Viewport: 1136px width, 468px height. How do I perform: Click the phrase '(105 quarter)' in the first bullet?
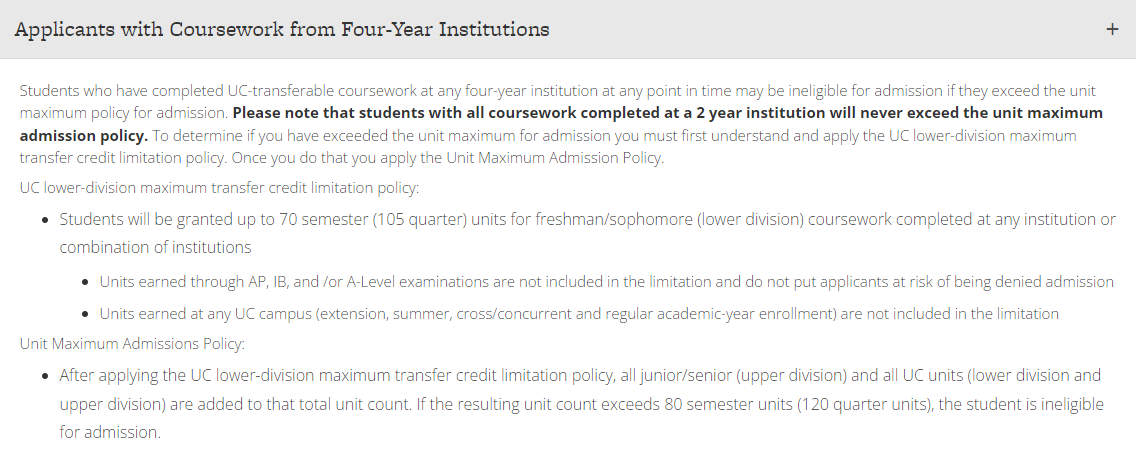click(x=419, y=220)
